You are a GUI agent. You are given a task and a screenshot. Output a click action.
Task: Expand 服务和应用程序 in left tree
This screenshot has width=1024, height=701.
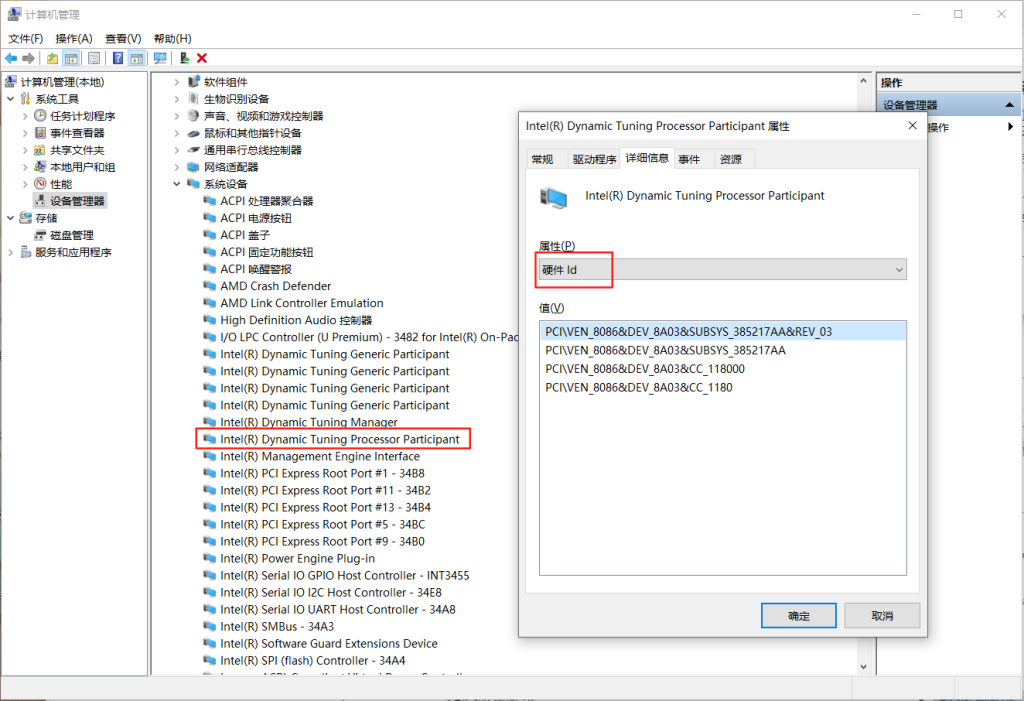tap(11, 252)
